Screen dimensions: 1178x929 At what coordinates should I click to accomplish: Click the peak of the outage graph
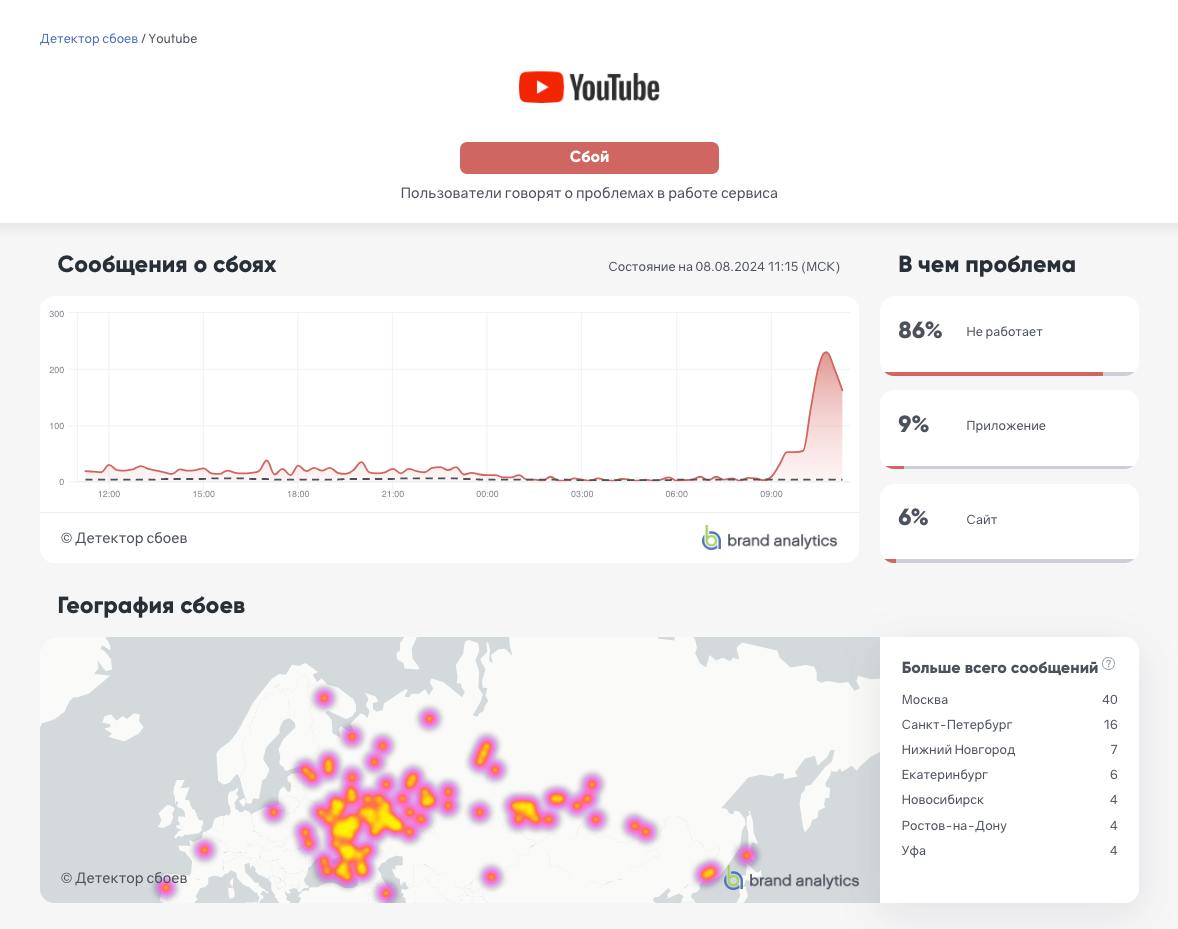click(826, 353)
